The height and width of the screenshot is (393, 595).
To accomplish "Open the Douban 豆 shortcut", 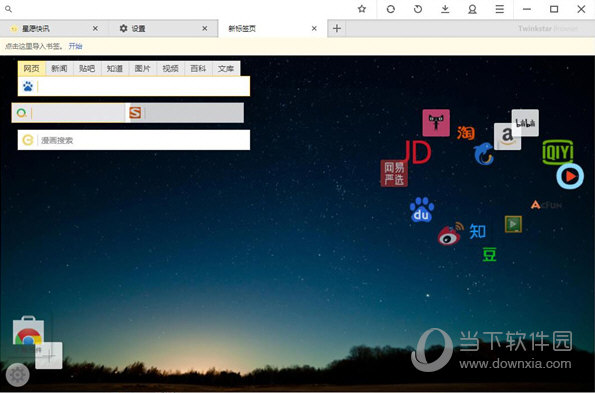I will (490, 254).
